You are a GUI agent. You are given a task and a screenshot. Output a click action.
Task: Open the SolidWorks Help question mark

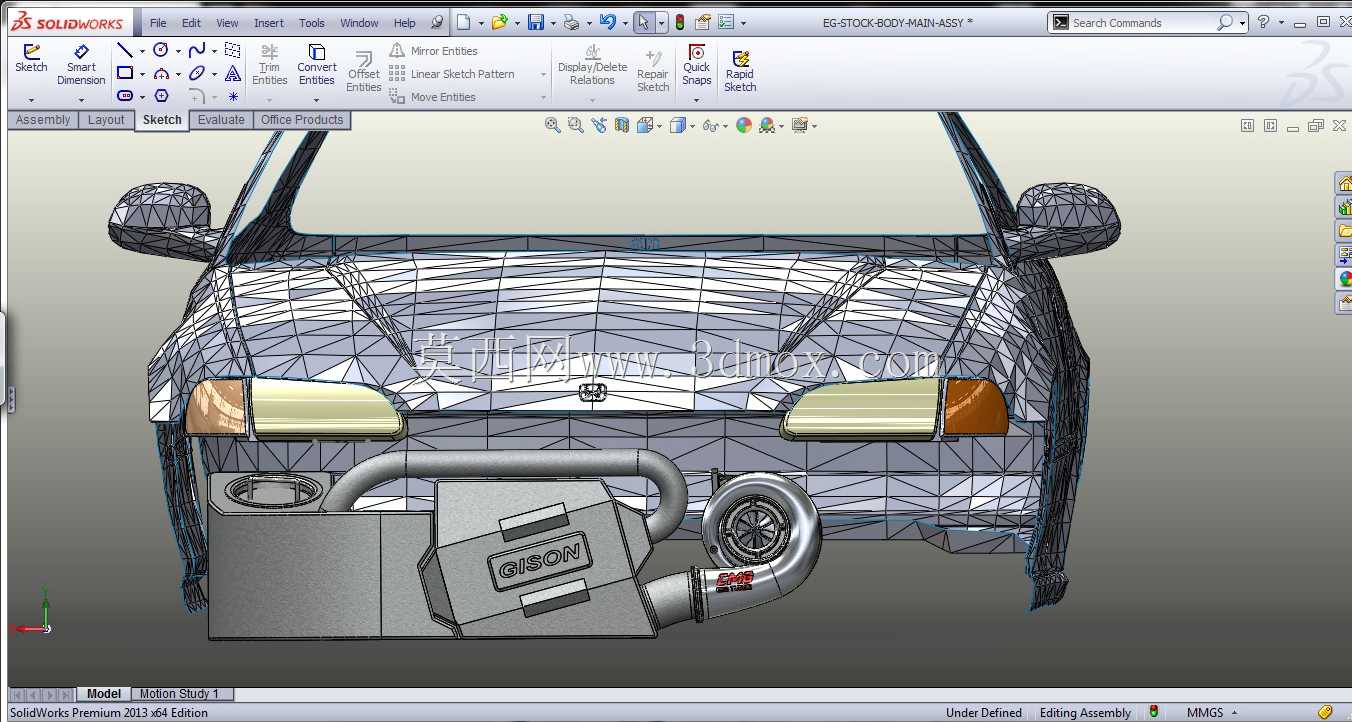click(x=1264, y=22)
